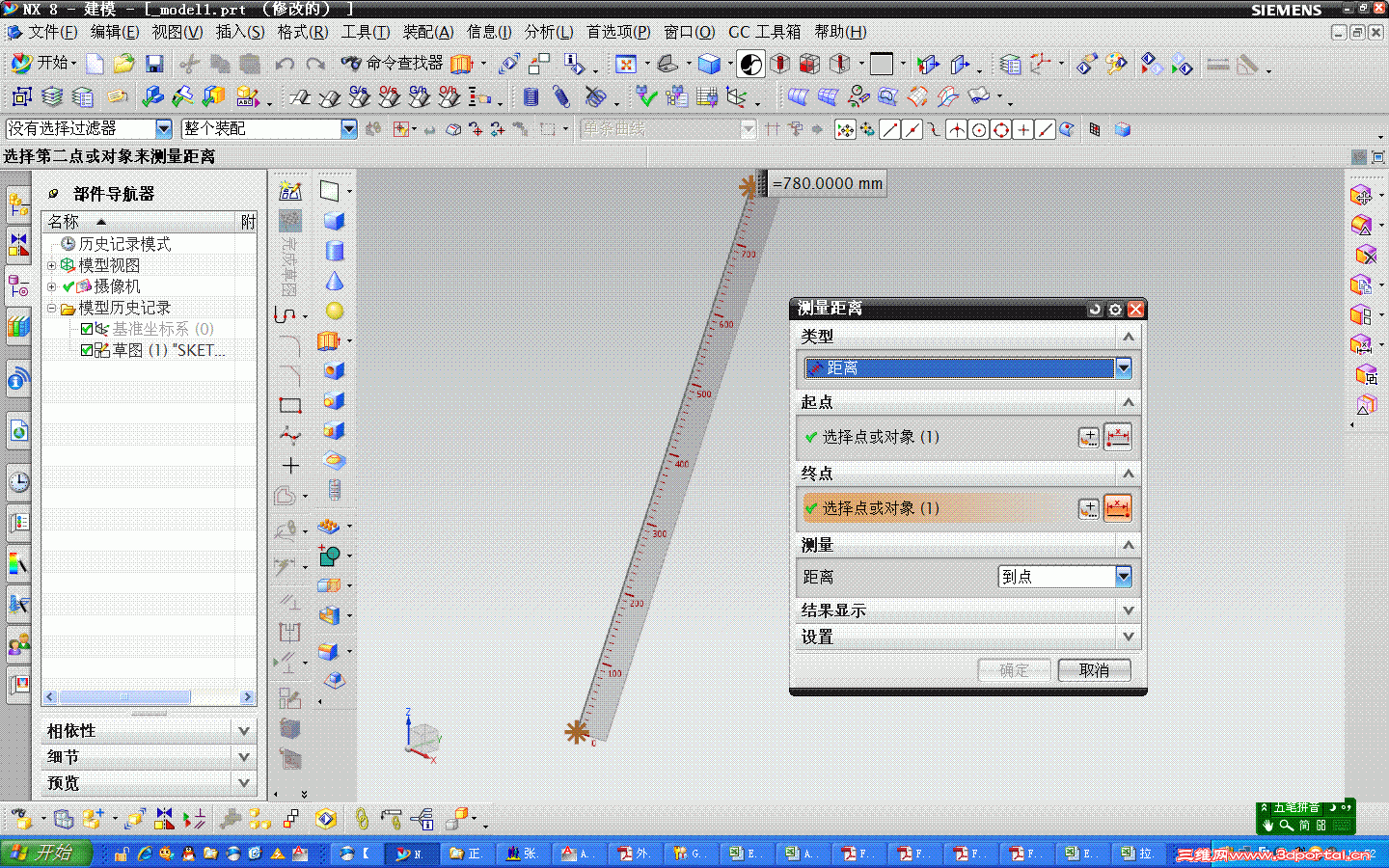Open the 距离 type dropdown
The height and width of the screenshot is (868, 1389).
(x=967, y=367)
